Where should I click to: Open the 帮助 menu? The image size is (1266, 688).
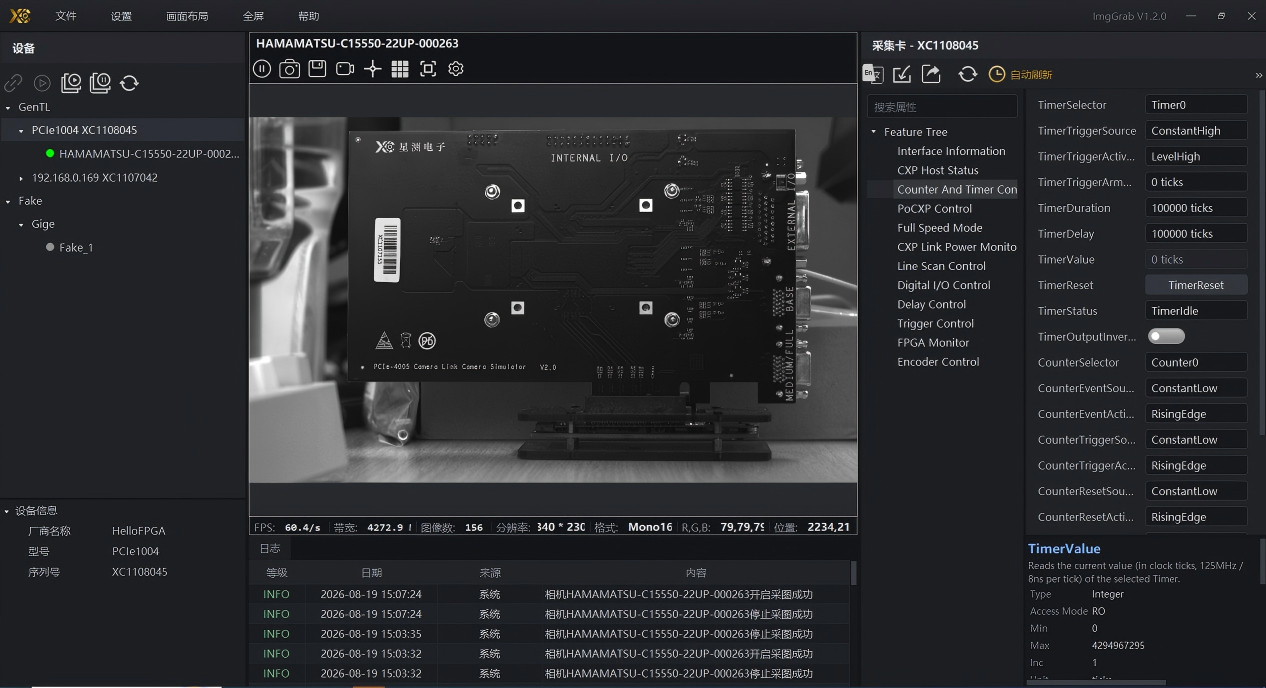click(x=309, y=16)
